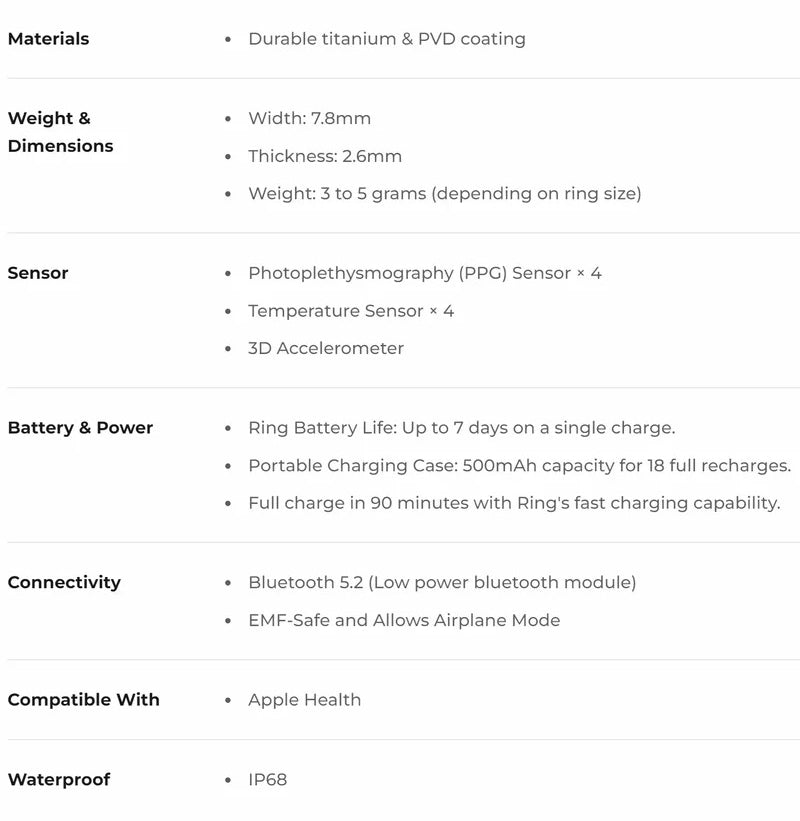
Task: Select the Connectivity row heading
Action: pos(64,583)
